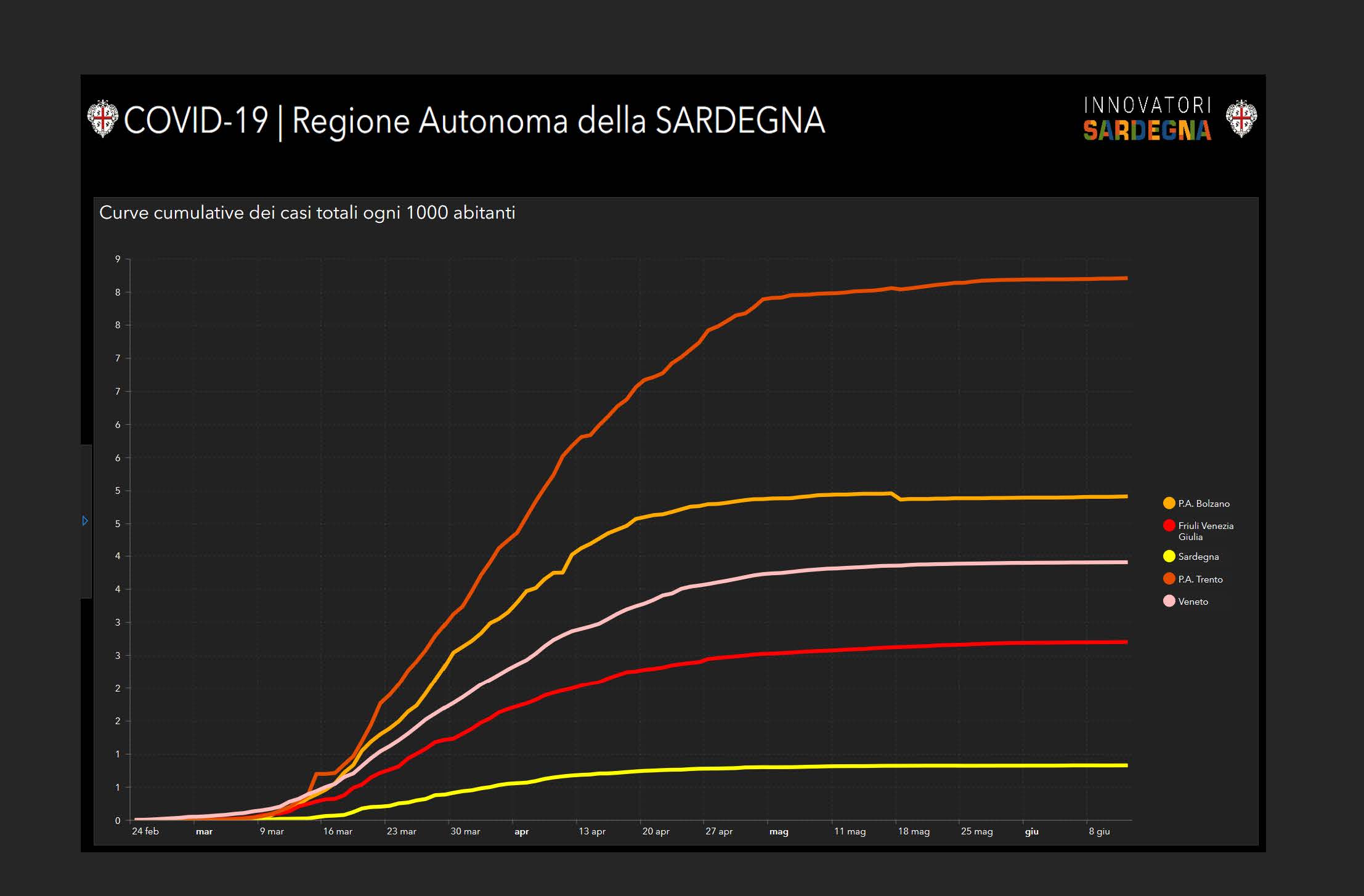Click the '8 giu' x-axis label

(1099, 831)
